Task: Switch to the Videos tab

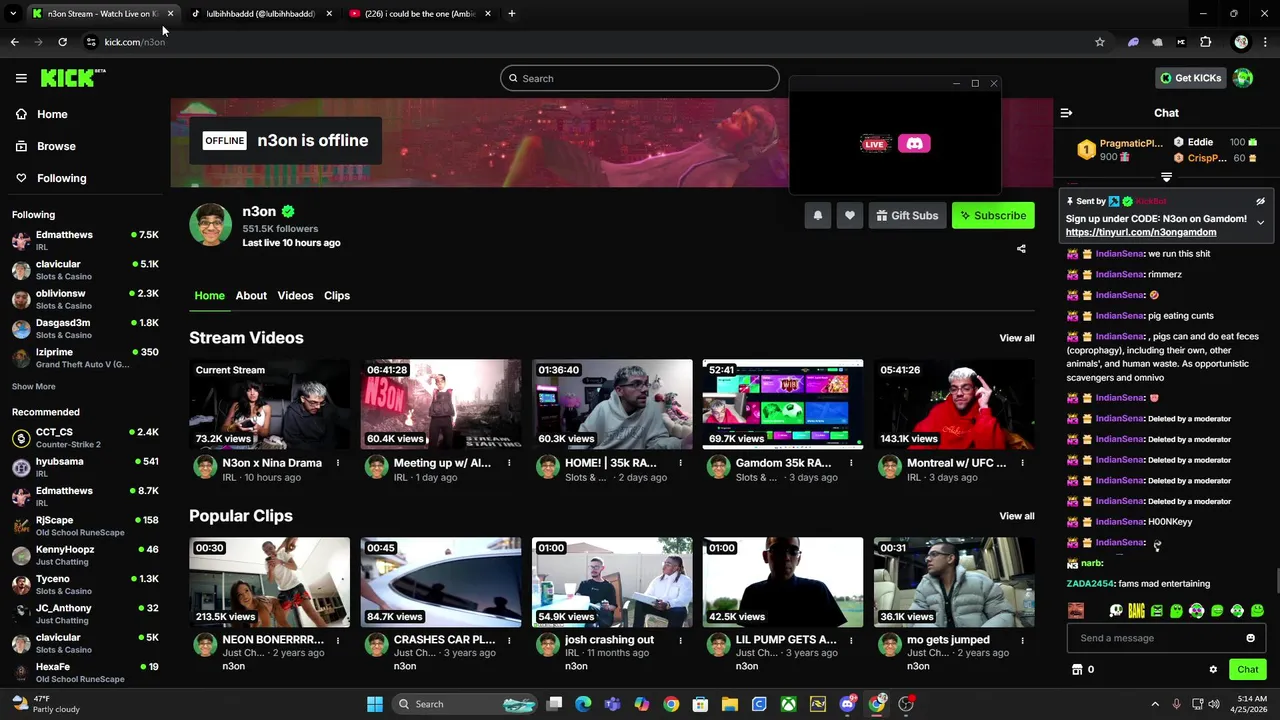Action: click(x=295, y=296)
